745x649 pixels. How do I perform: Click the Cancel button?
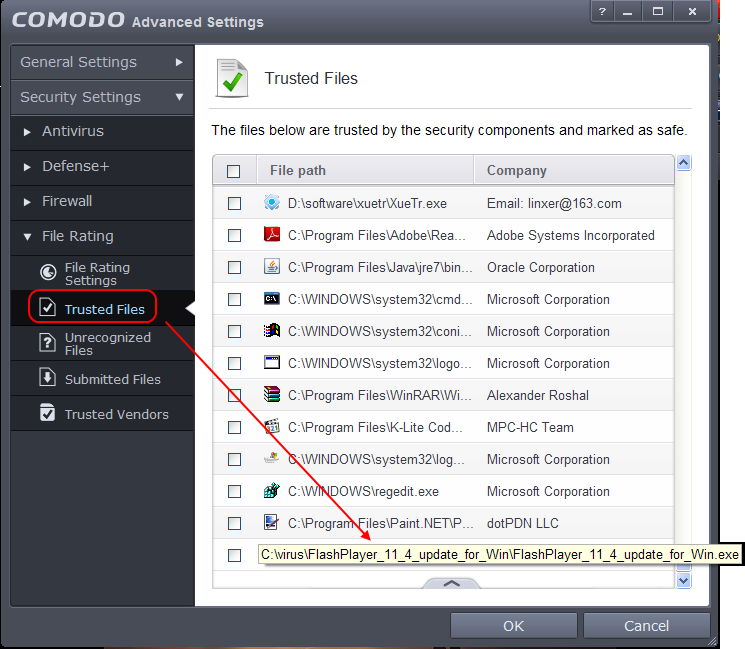(647, 626)
